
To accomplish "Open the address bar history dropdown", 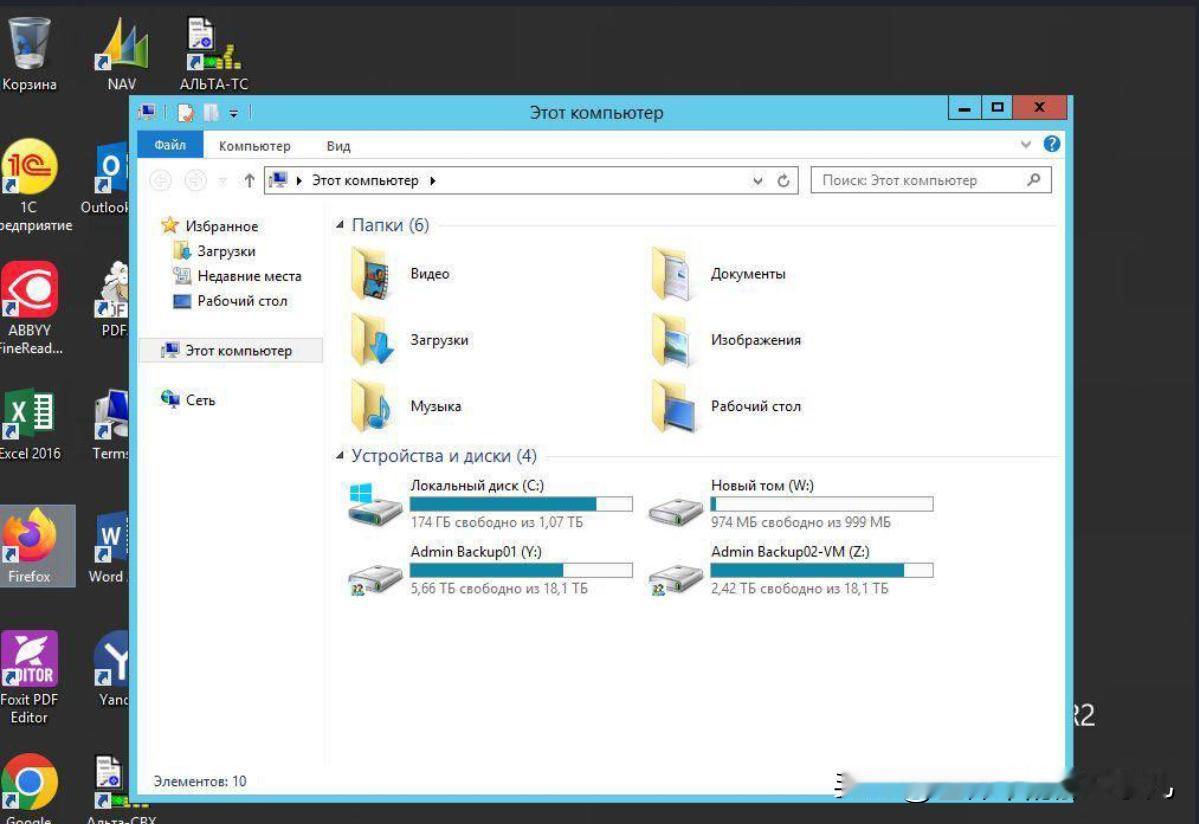I will pos(757,181).
